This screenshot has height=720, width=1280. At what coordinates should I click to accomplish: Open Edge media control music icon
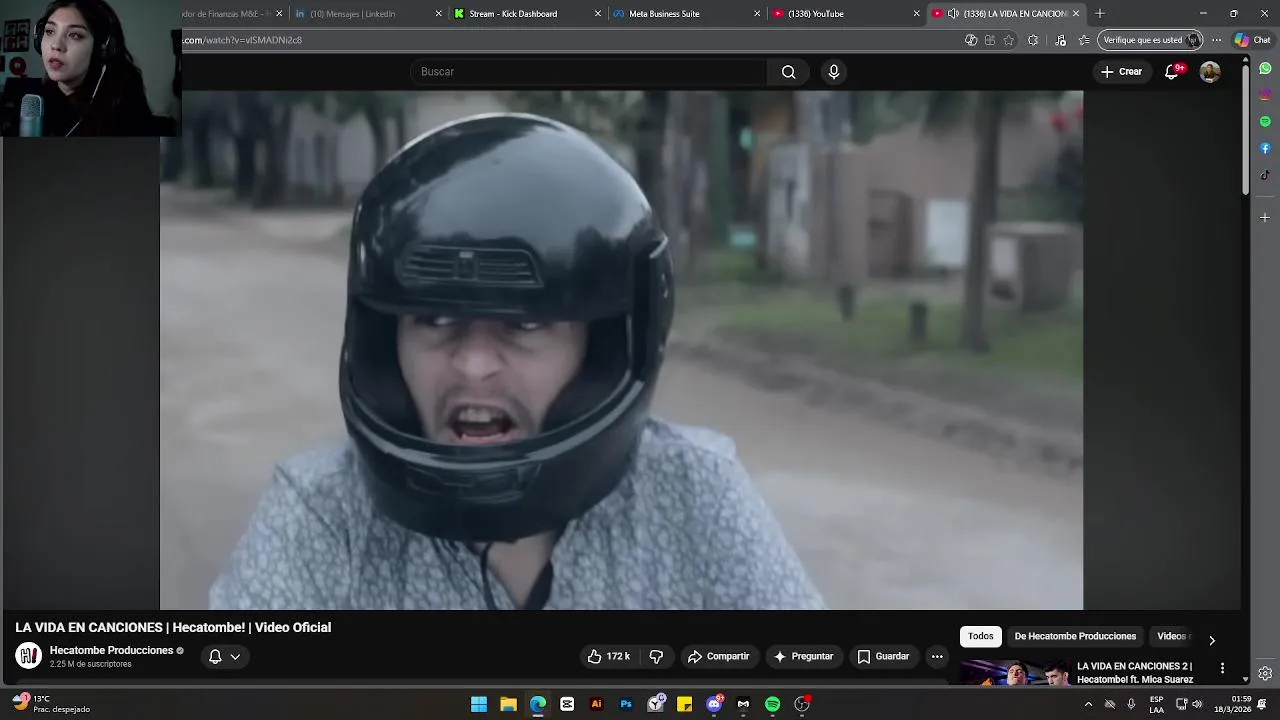[x=1061, y=40]
